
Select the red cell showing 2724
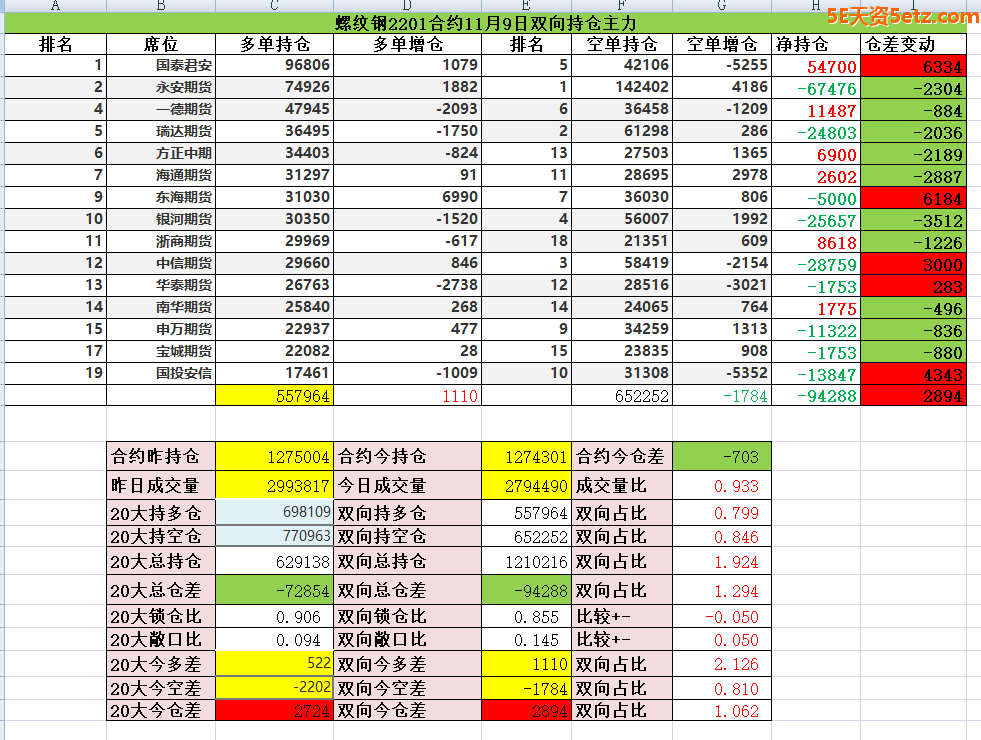click(275, 711)
